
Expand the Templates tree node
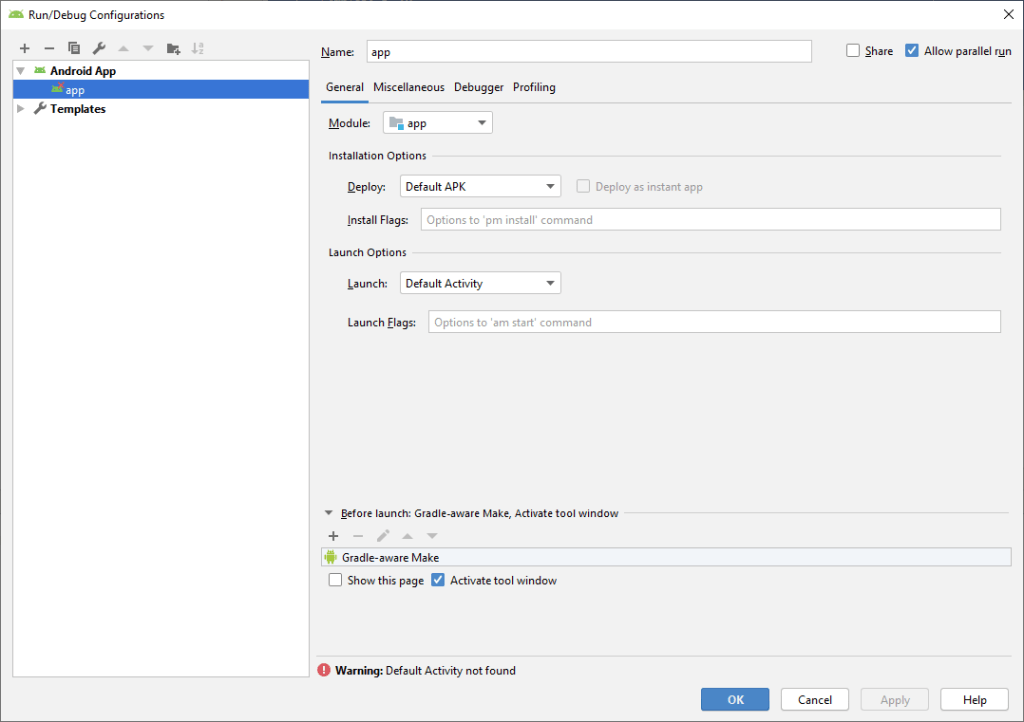(21, 109)
